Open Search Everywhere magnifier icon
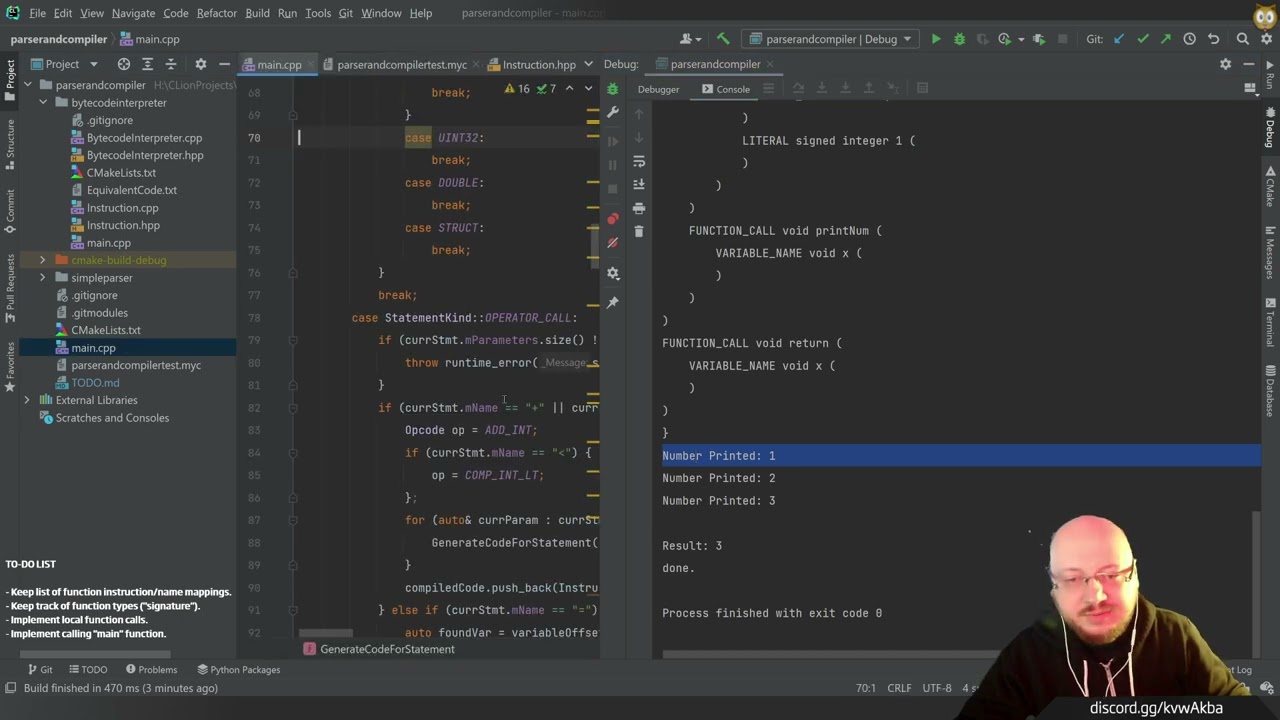1280x720 pixels. pos(1243,39)
